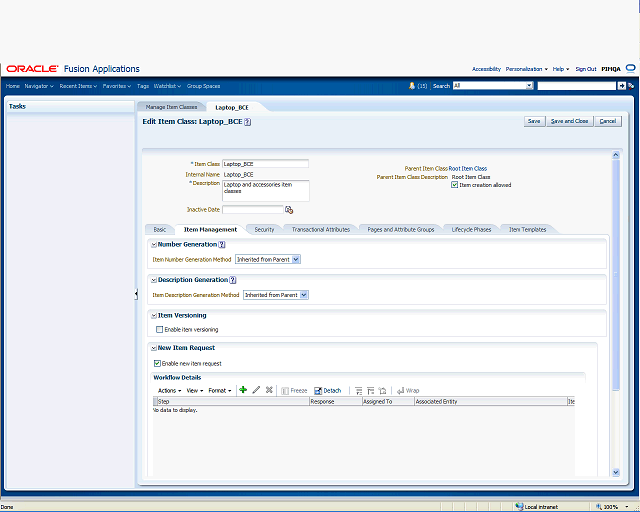Open the Navigator menu
Image resolution: width=640 pixels, height=512 pixels.
coord(39,86)
